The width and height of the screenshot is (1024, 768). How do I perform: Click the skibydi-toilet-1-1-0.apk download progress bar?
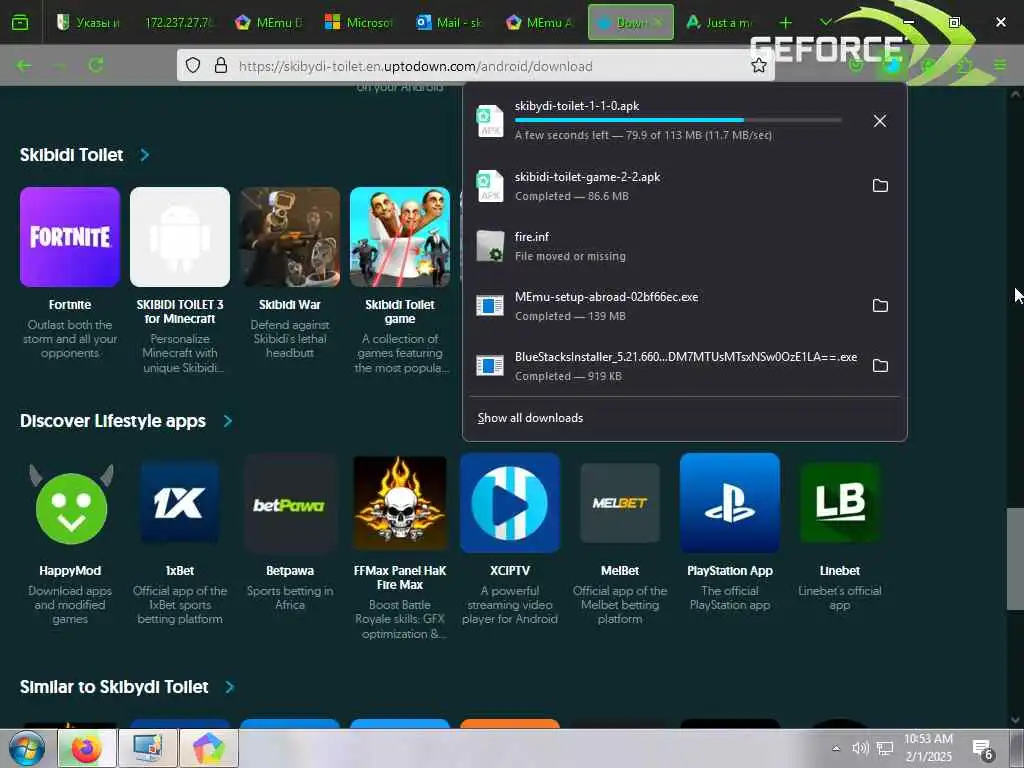point(678,120)
